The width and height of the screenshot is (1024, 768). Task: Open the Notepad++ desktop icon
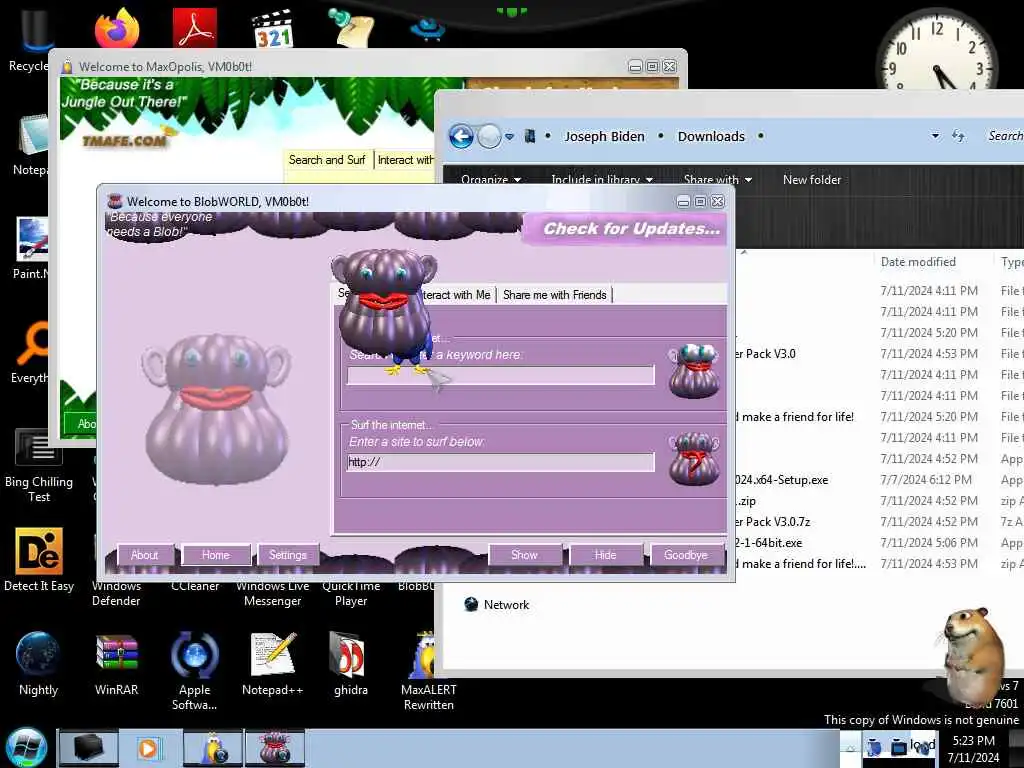click(x=272, y=664)
